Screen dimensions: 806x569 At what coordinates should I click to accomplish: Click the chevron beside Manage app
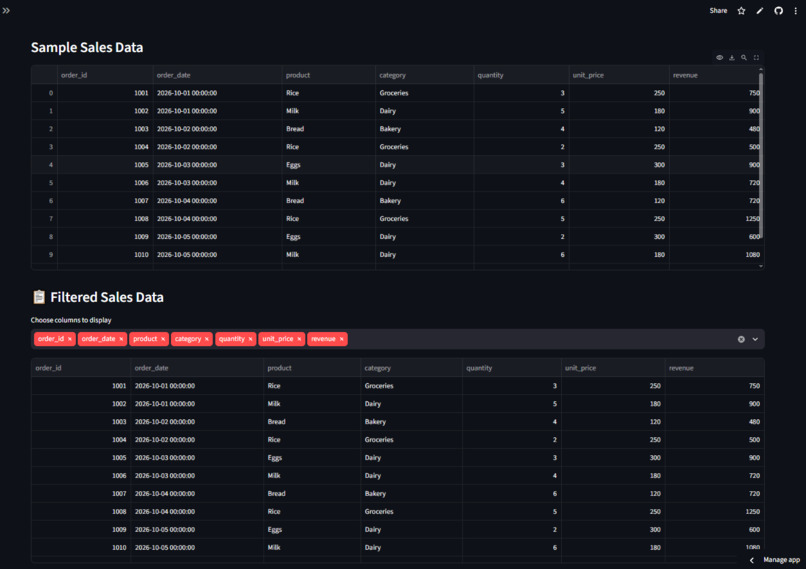point(752,560)
